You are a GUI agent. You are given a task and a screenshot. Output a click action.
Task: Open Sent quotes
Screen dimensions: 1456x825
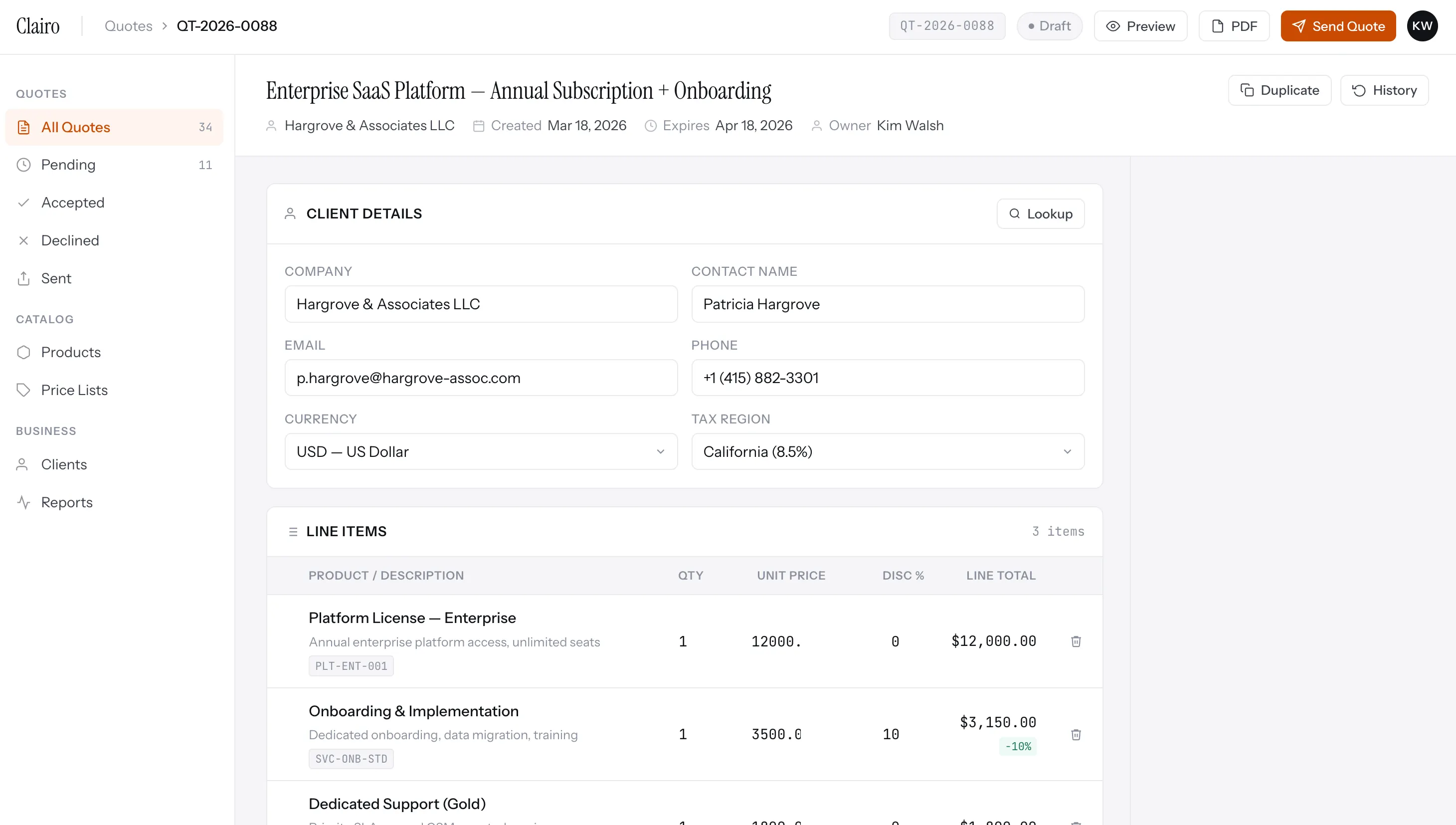(114, 279)
